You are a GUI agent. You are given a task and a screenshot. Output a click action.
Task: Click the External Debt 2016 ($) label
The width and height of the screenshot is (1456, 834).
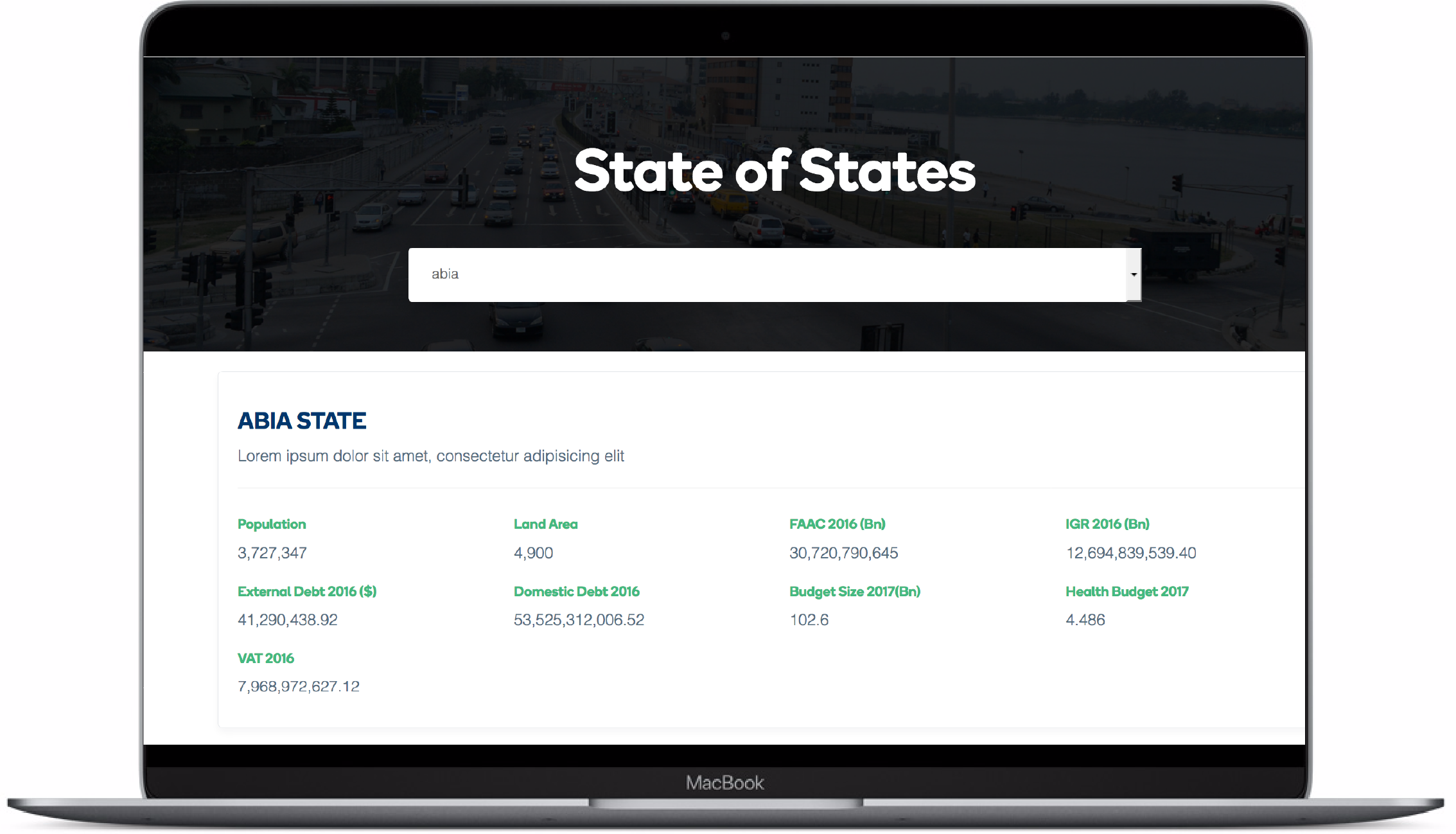click(307, 592)
